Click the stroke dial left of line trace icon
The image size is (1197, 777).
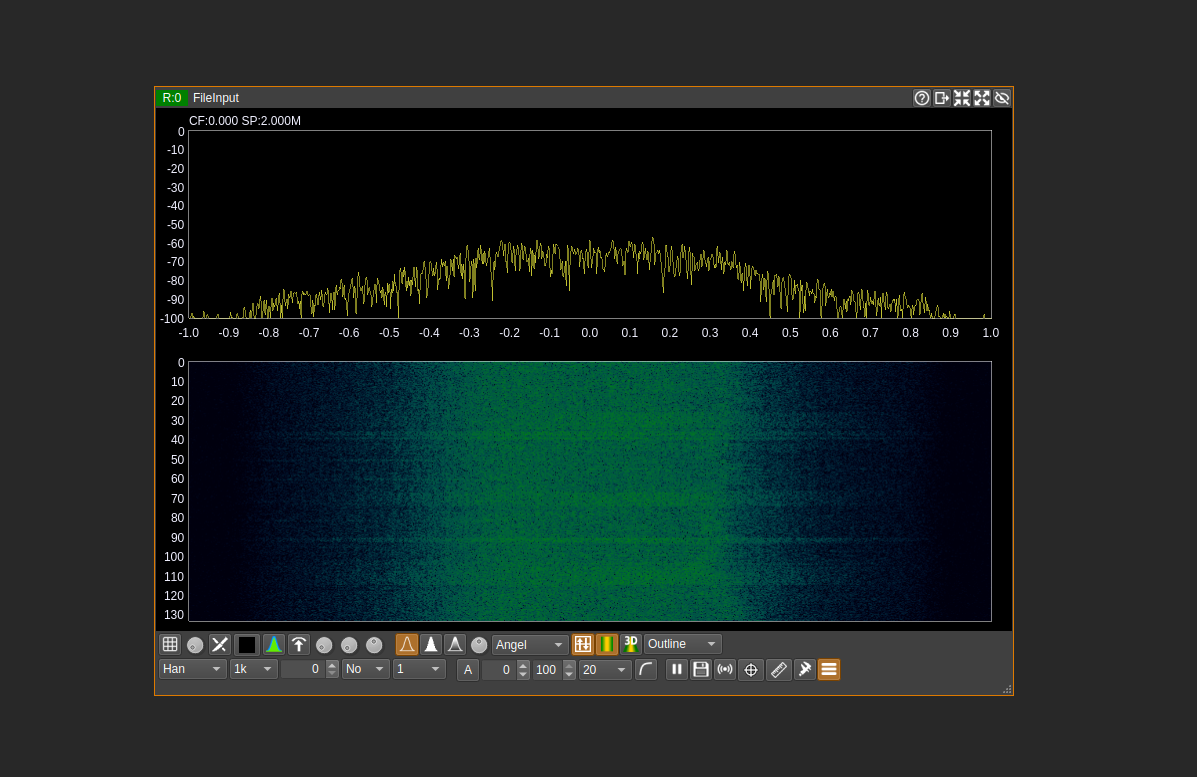(374, 645)
